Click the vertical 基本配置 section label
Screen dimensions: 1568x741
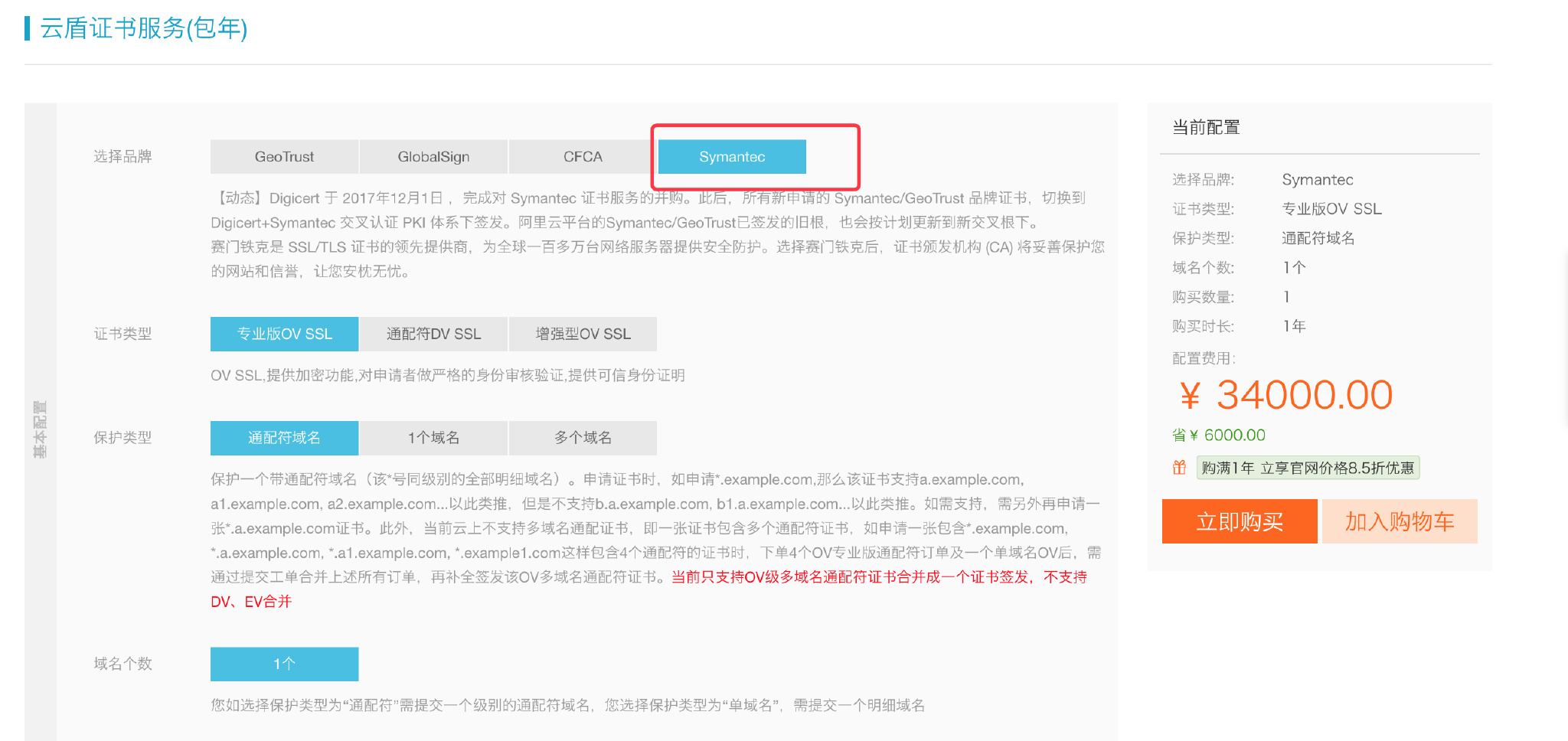40,429
